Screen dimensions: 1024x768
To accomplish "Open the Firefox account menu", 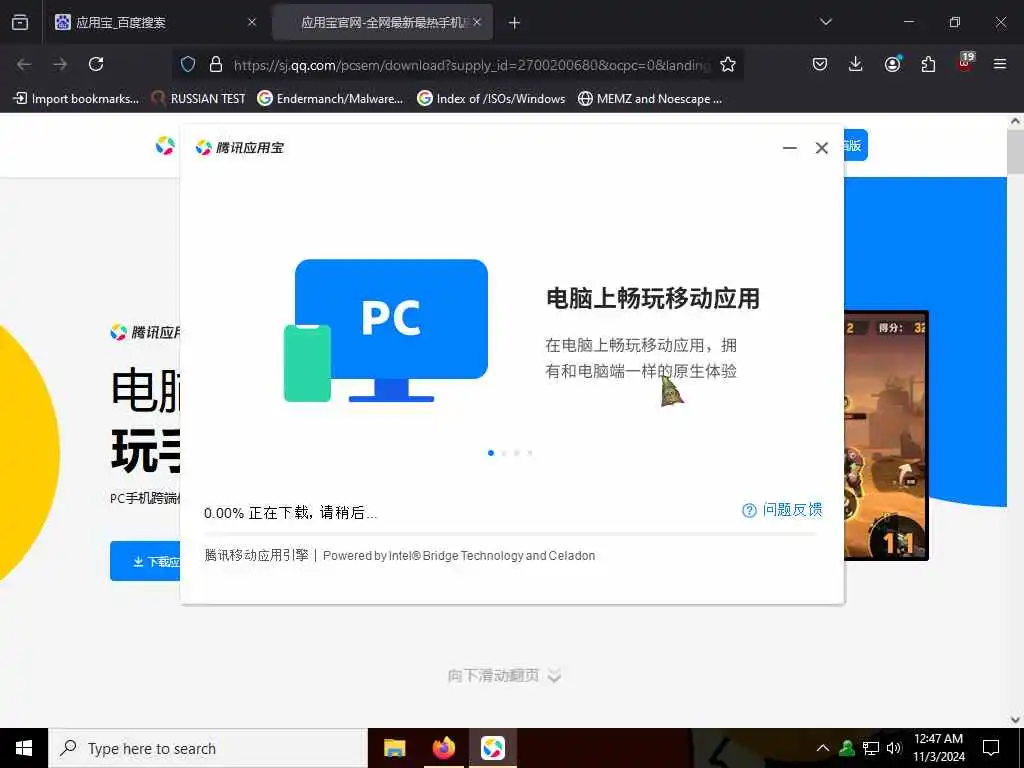I will (892, 64).
